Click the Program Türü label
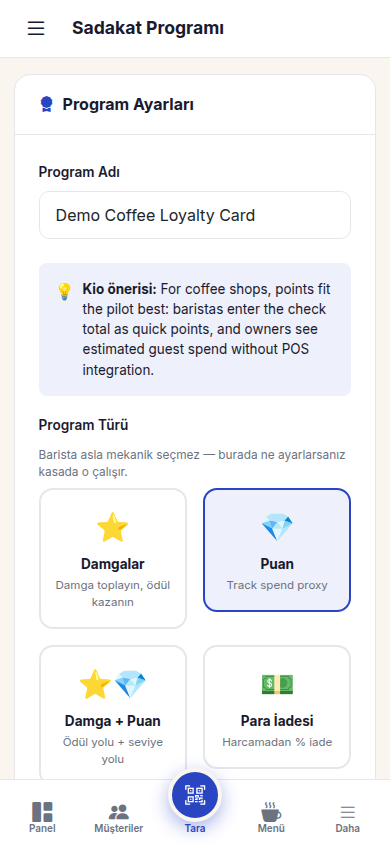390x844 pixels. 83,425
